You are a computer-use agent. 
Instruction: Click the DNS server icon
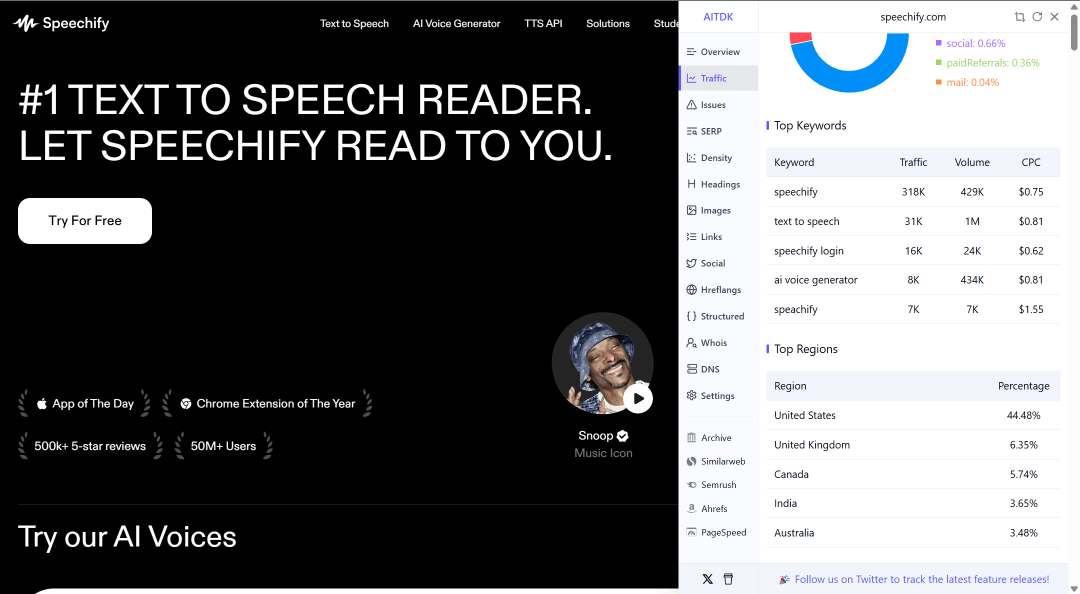pyautogui.click(x=692, y=369)
